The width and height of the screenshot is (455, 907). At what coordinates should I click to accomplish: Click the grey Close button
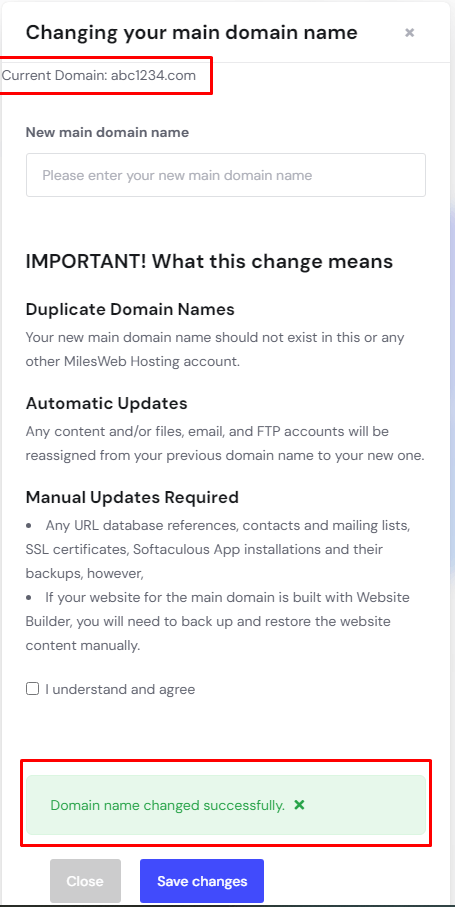[85, 881]
